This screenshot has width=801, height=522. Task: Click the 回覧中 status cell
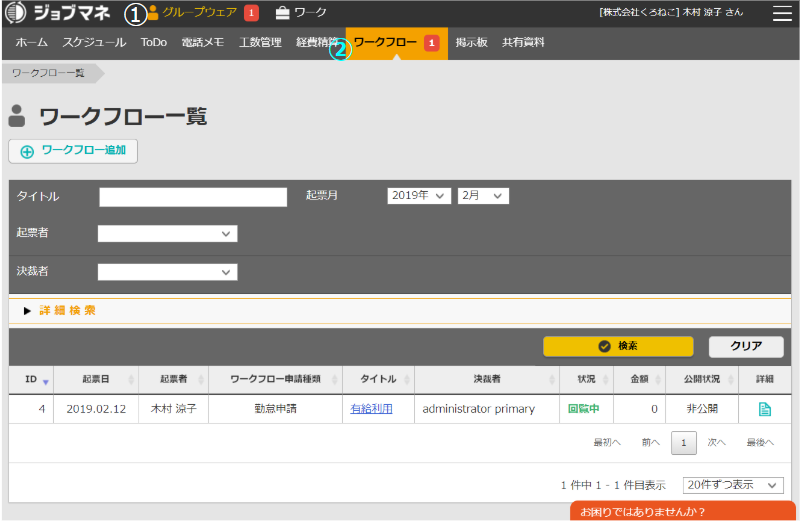tap(586, 409)
